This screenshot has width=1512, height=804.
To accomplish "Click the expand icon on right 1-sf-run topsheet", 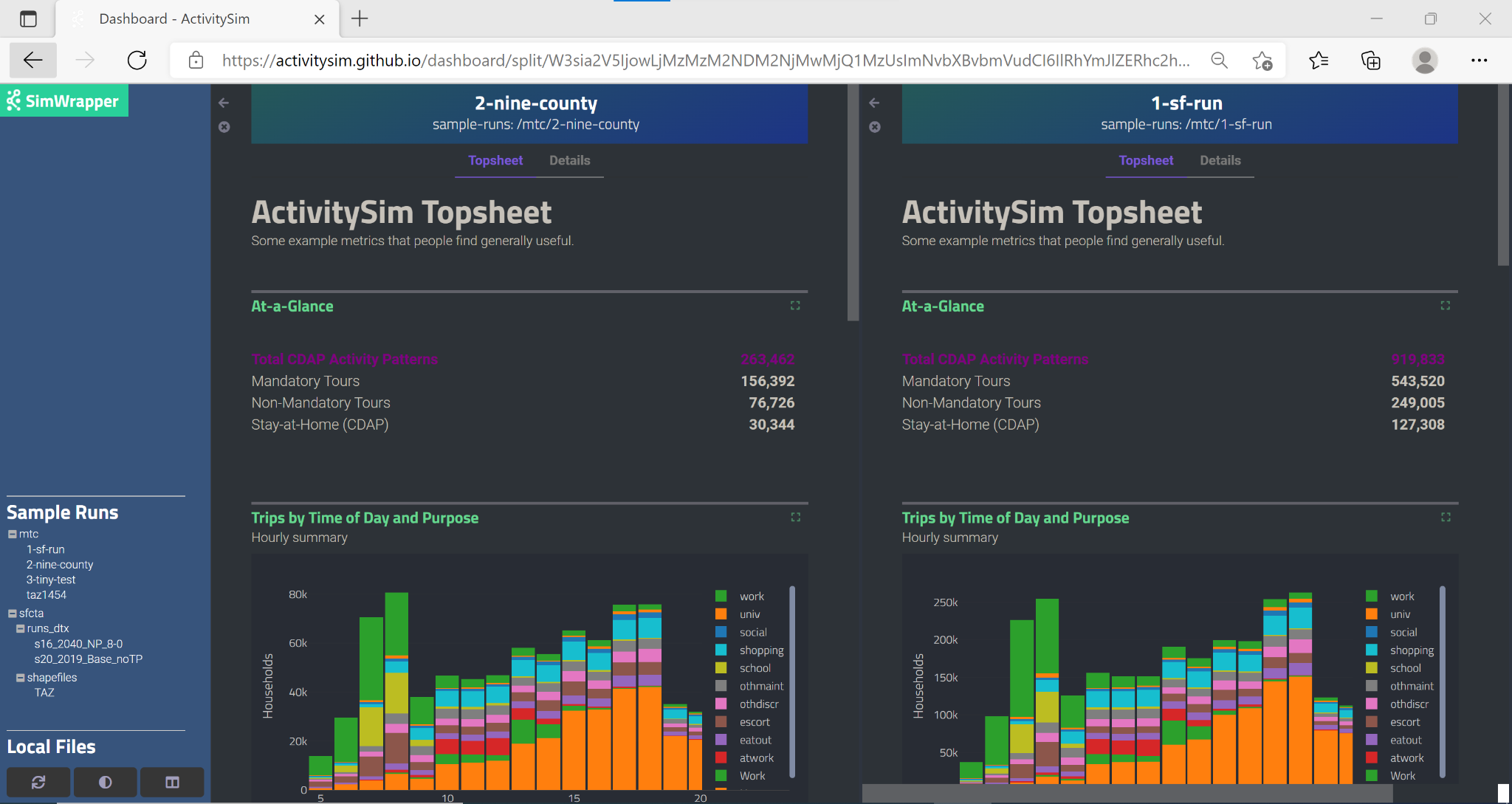I will 1446,305.
